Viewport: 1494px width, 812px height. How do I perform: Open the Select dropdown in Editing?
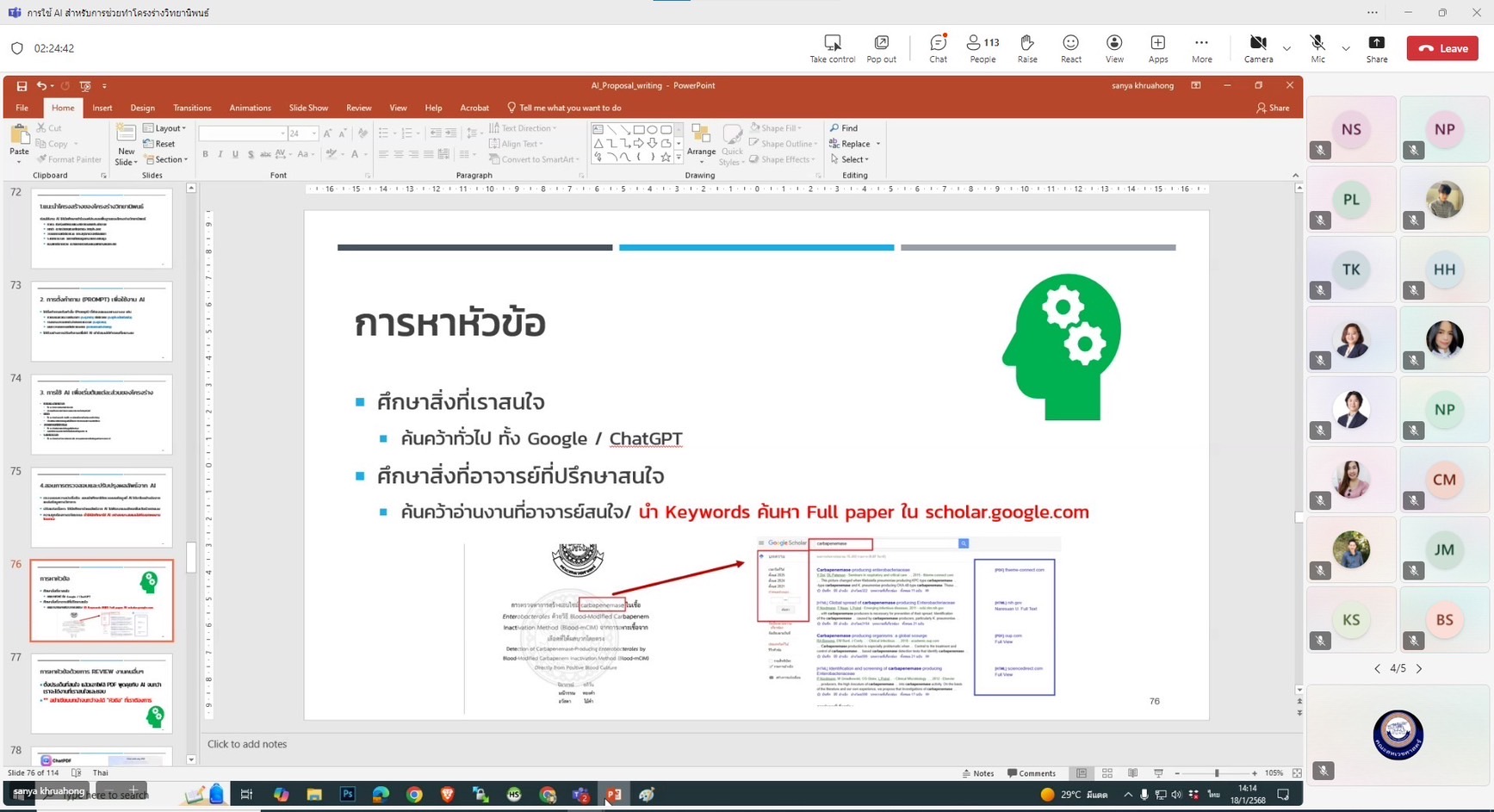[850, 159]
